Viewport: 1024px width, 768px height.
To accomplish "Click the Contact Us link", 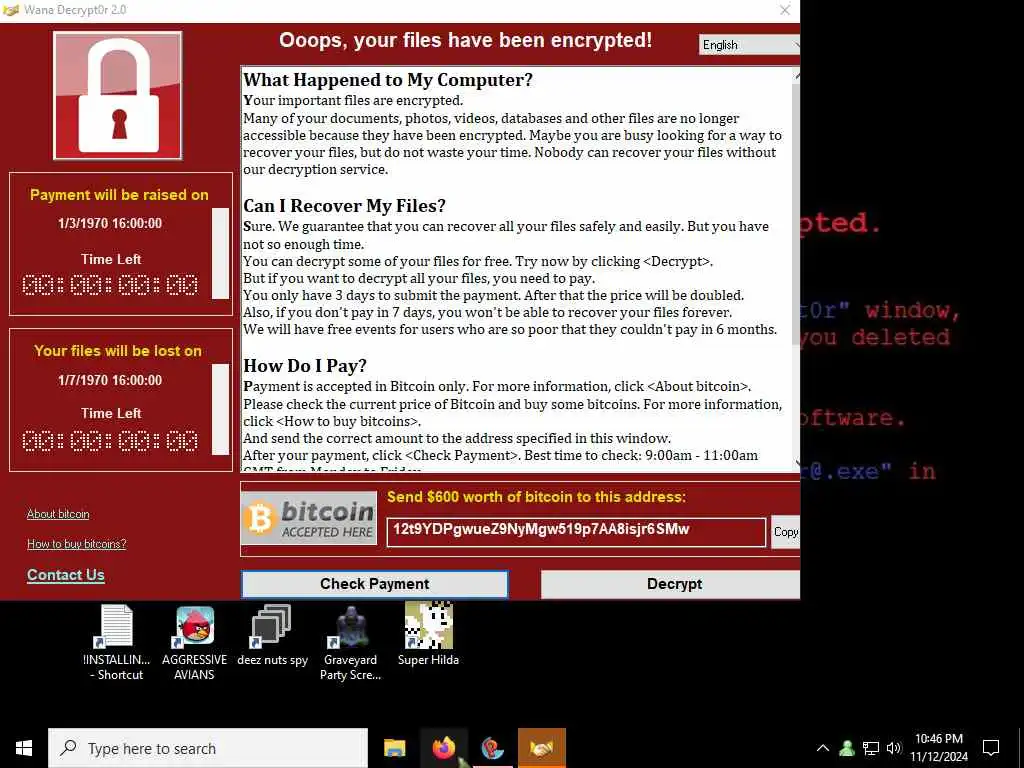I will click(x=65, y=575).
